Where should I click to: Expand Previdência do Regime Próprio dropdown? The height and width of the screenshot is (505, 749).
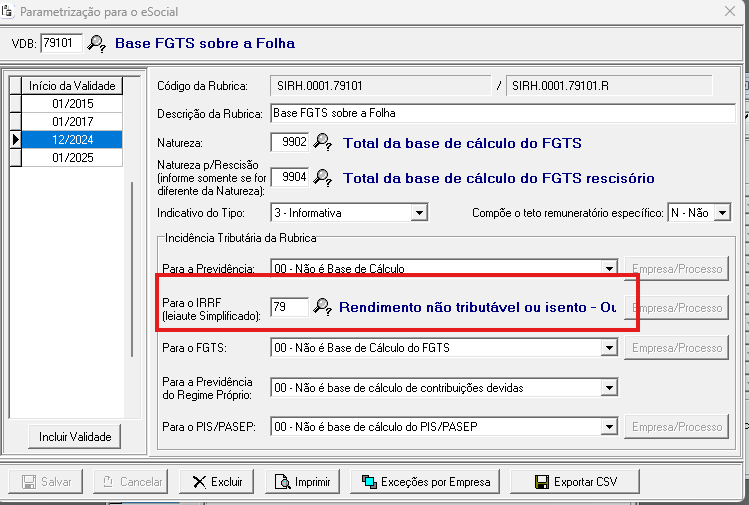[x=608, y=388]
